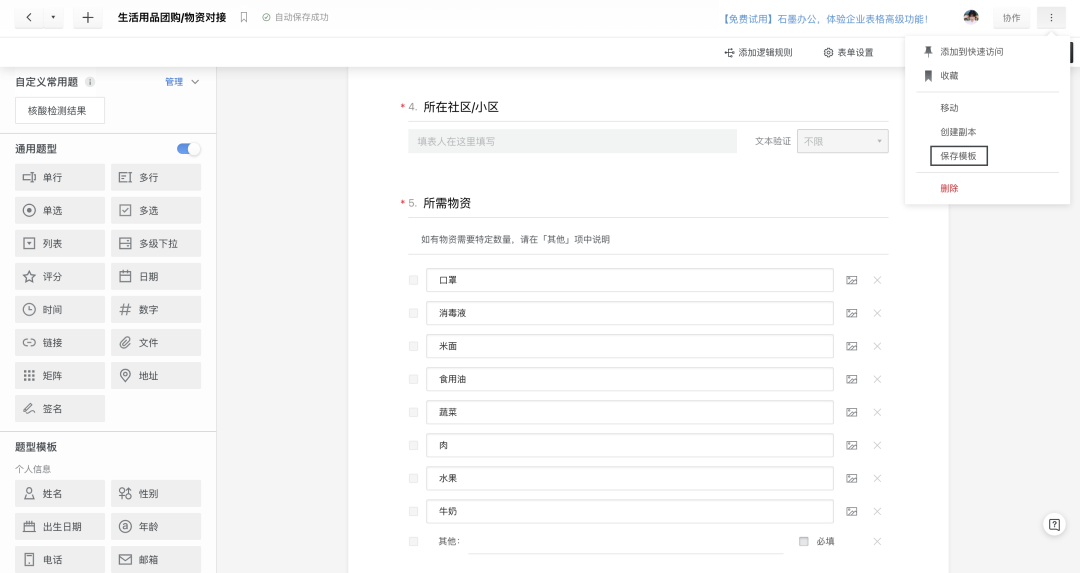Remove the 消毒液 option

point(878,313)
